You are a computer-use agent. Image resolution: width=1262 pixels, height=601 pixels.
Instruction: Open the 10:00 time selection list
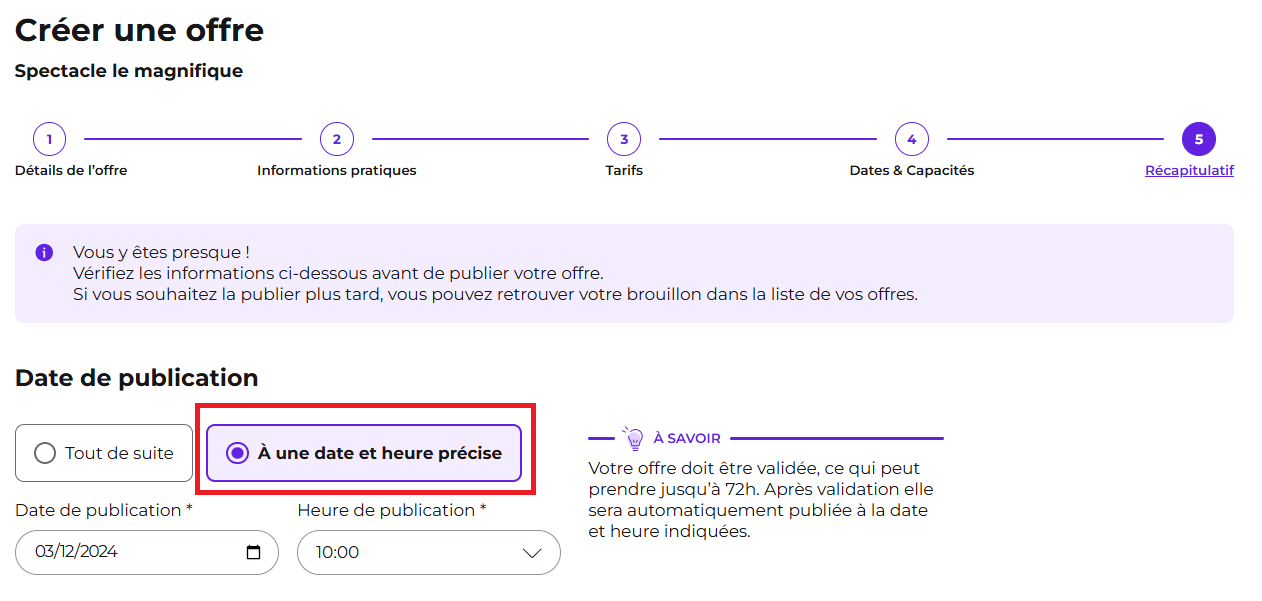[x=429, y=552]
